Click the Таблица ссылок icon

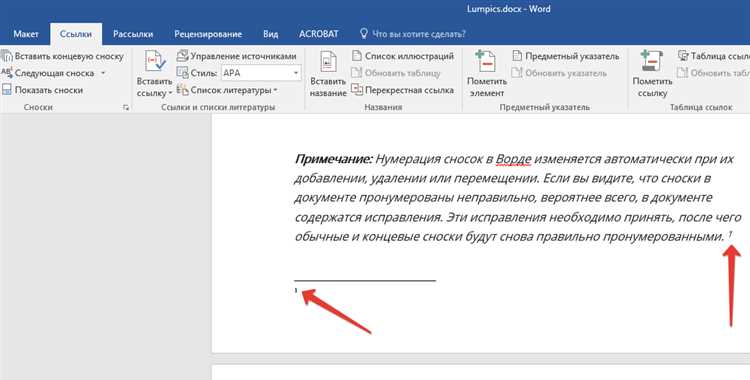(683, 56)
